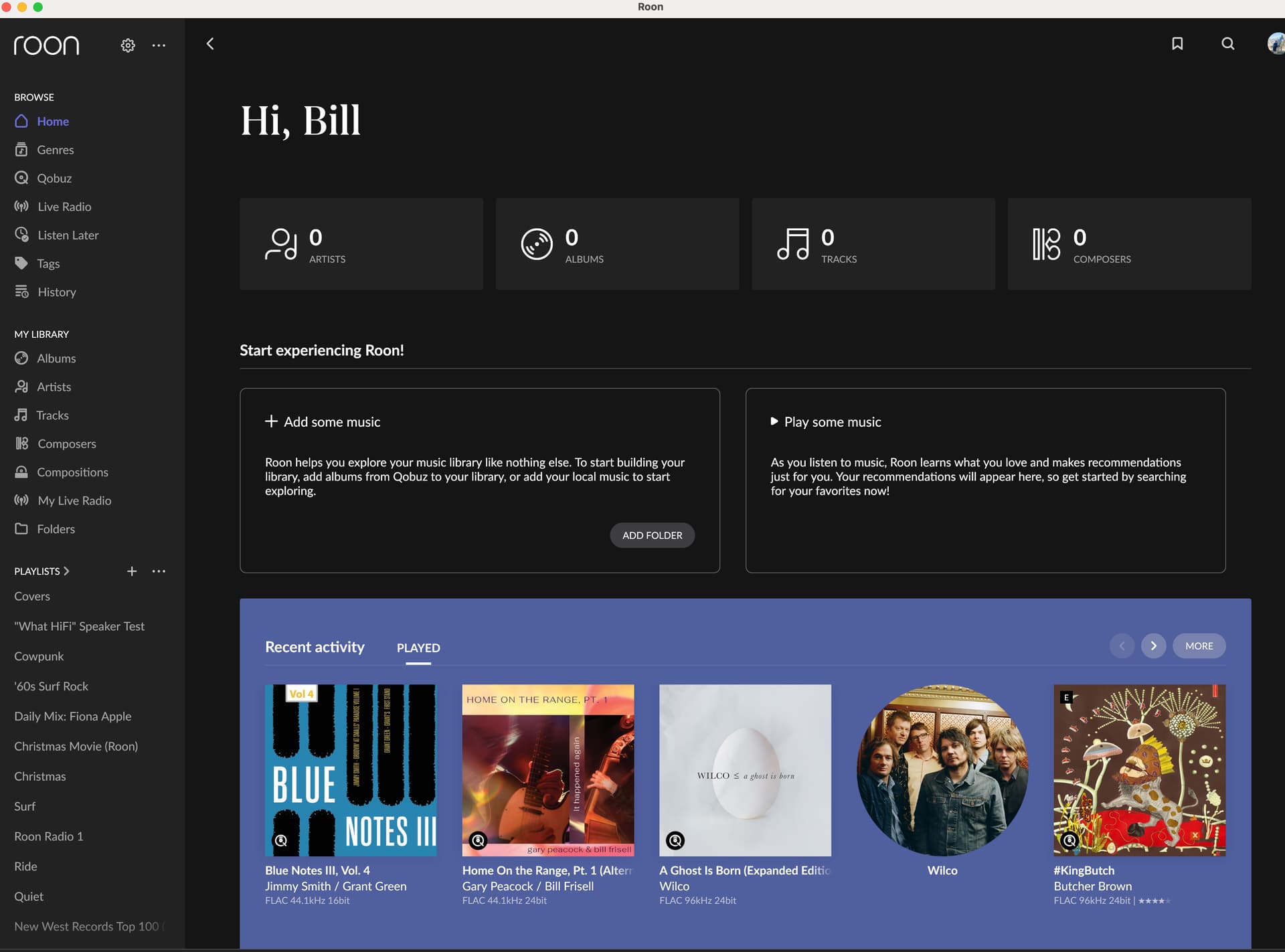
Task: Go back with the back arrow
Action: pos(210,43)
